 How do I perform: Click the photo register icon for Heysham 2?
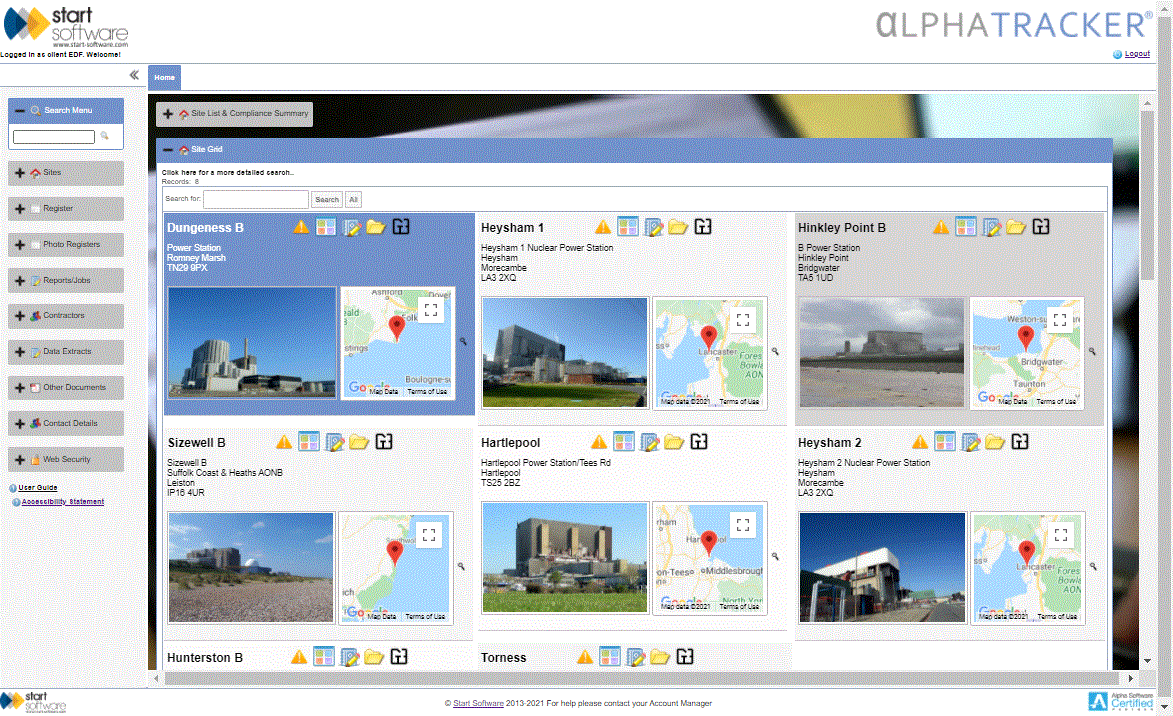[x=944, y=441]
